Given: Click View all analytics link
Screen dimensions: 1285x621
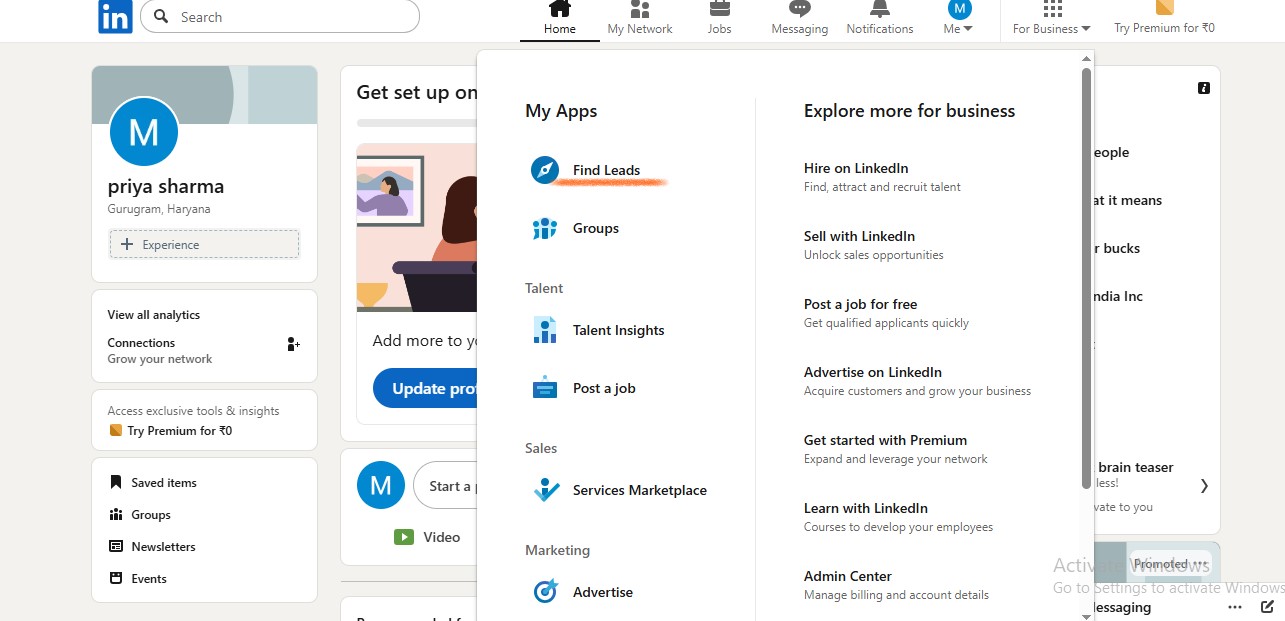Looking at the screenshot, I should click(x=154, y=314).
